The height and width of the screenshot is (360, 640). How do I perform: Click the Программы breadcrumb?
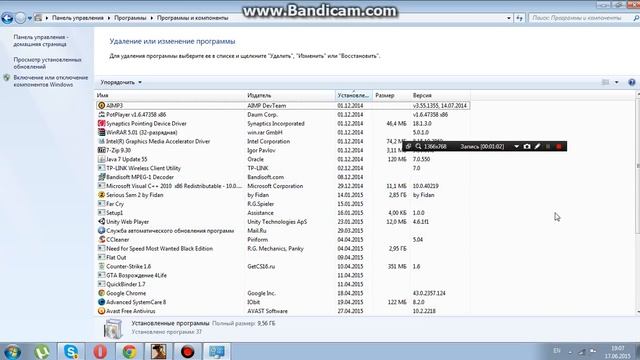click(130, 18)
